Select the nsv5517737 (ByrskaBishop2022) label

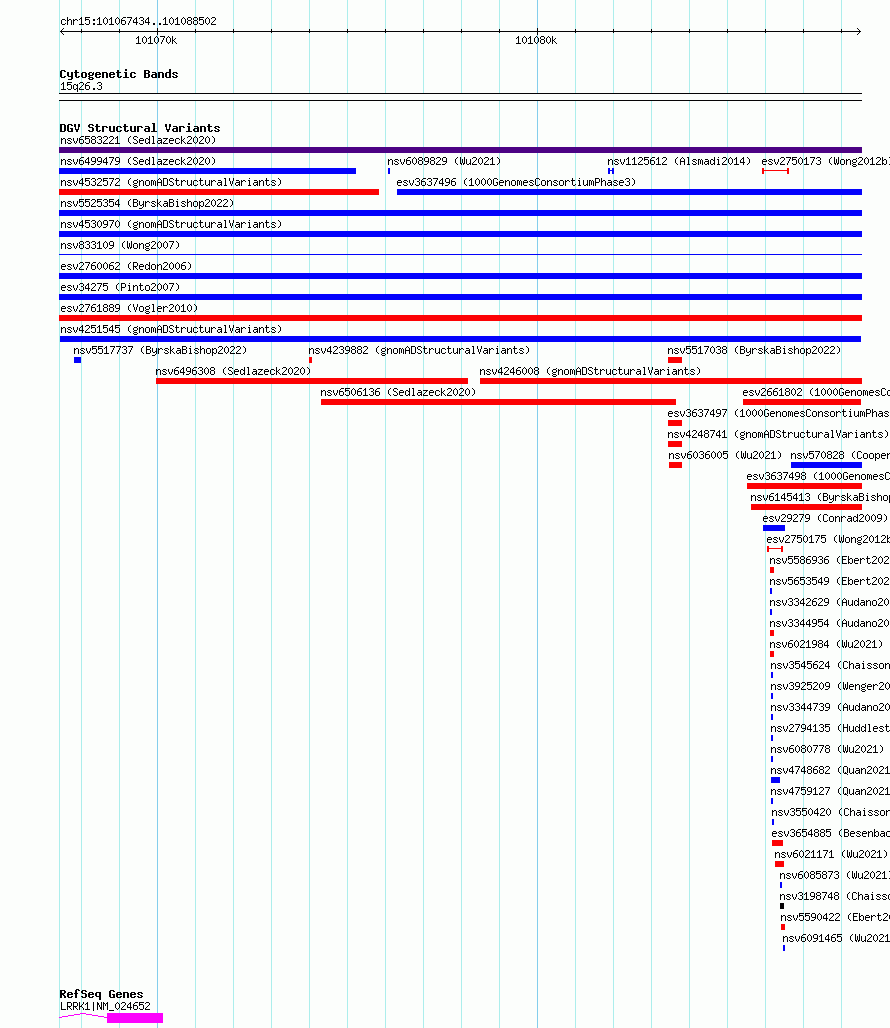(x=161, y=350)
